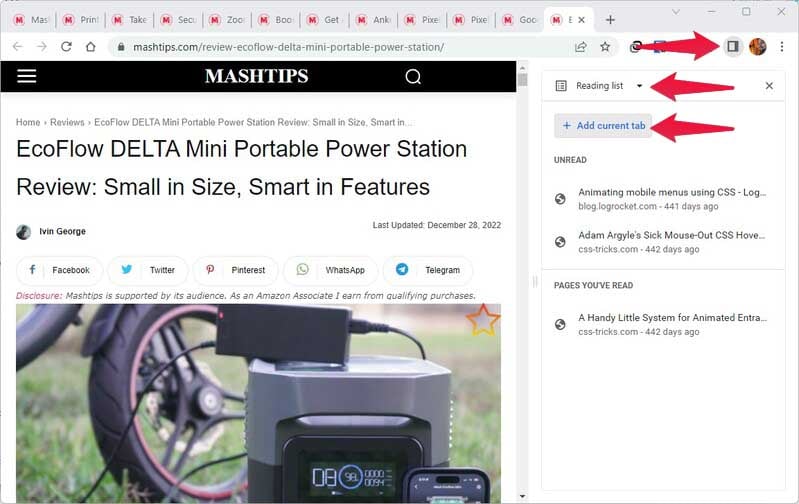Image resolution: width=799 pixels, height=504 pixels.
Task: Open a new browser tab
Action: (610, 20)
